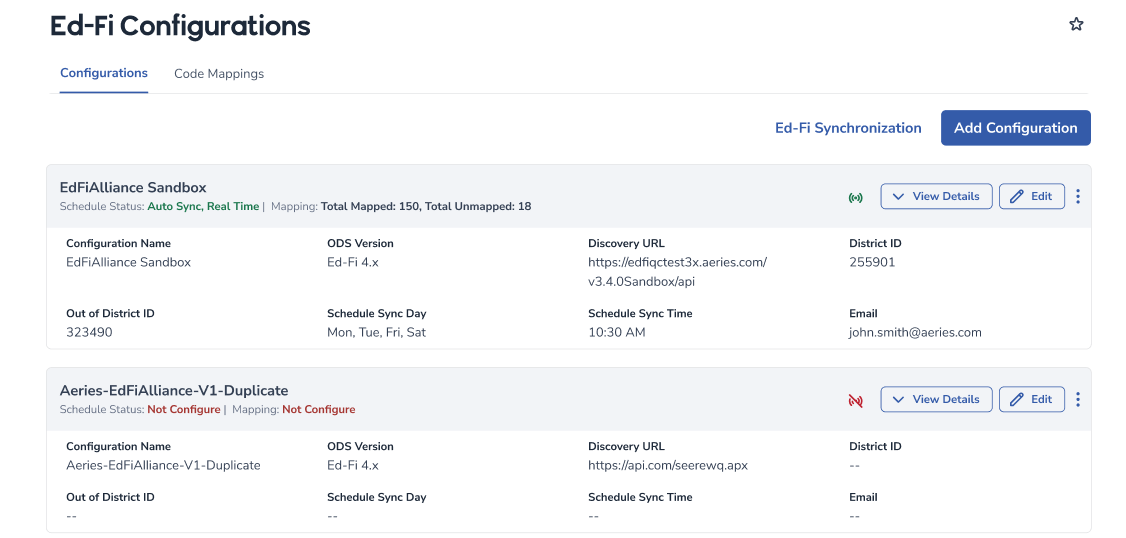Open the Ed-Fi Synchronization link

(848, 128)
